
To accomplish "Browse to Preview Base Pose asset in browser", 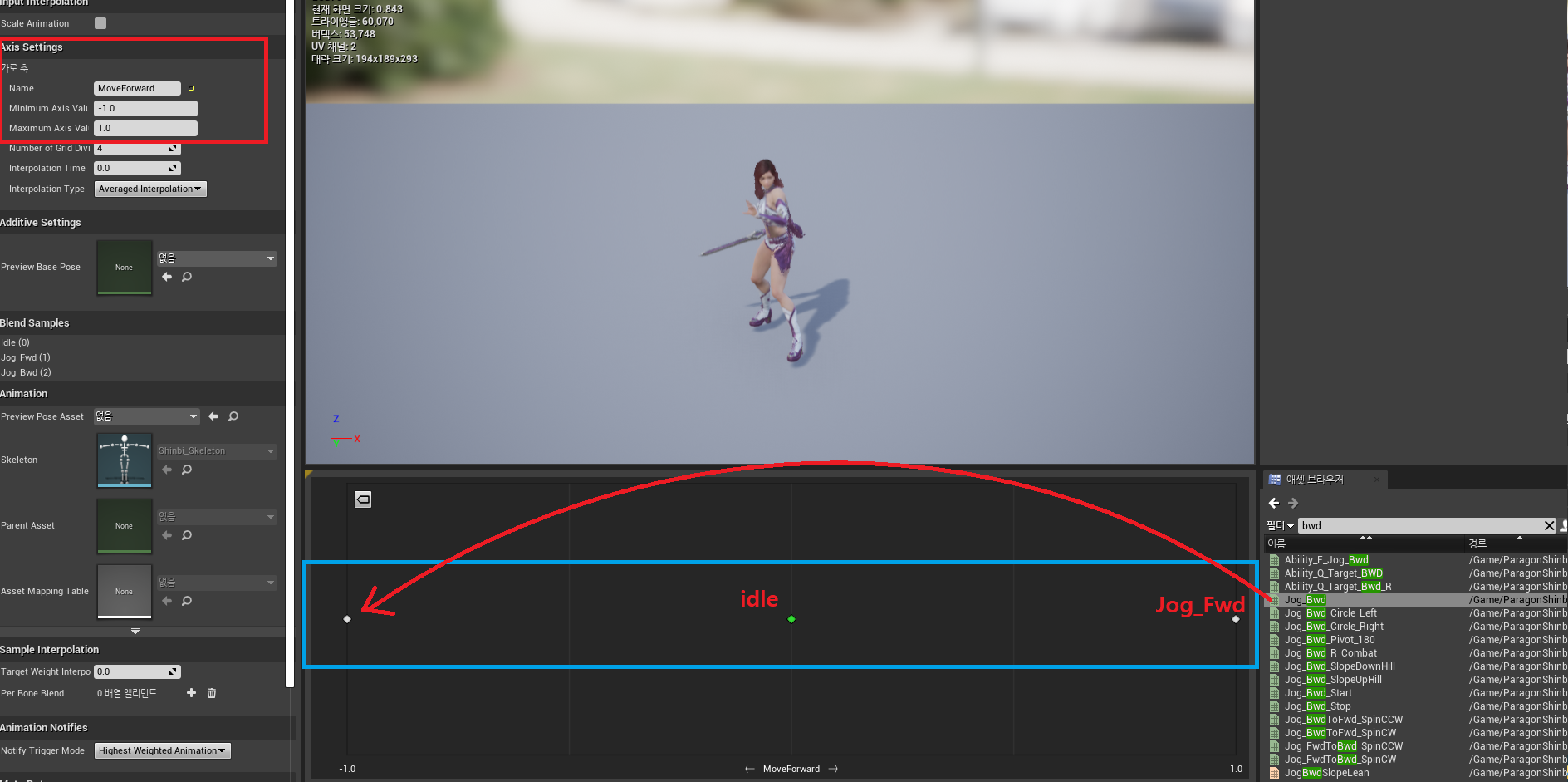I will [x=187, y=277].
